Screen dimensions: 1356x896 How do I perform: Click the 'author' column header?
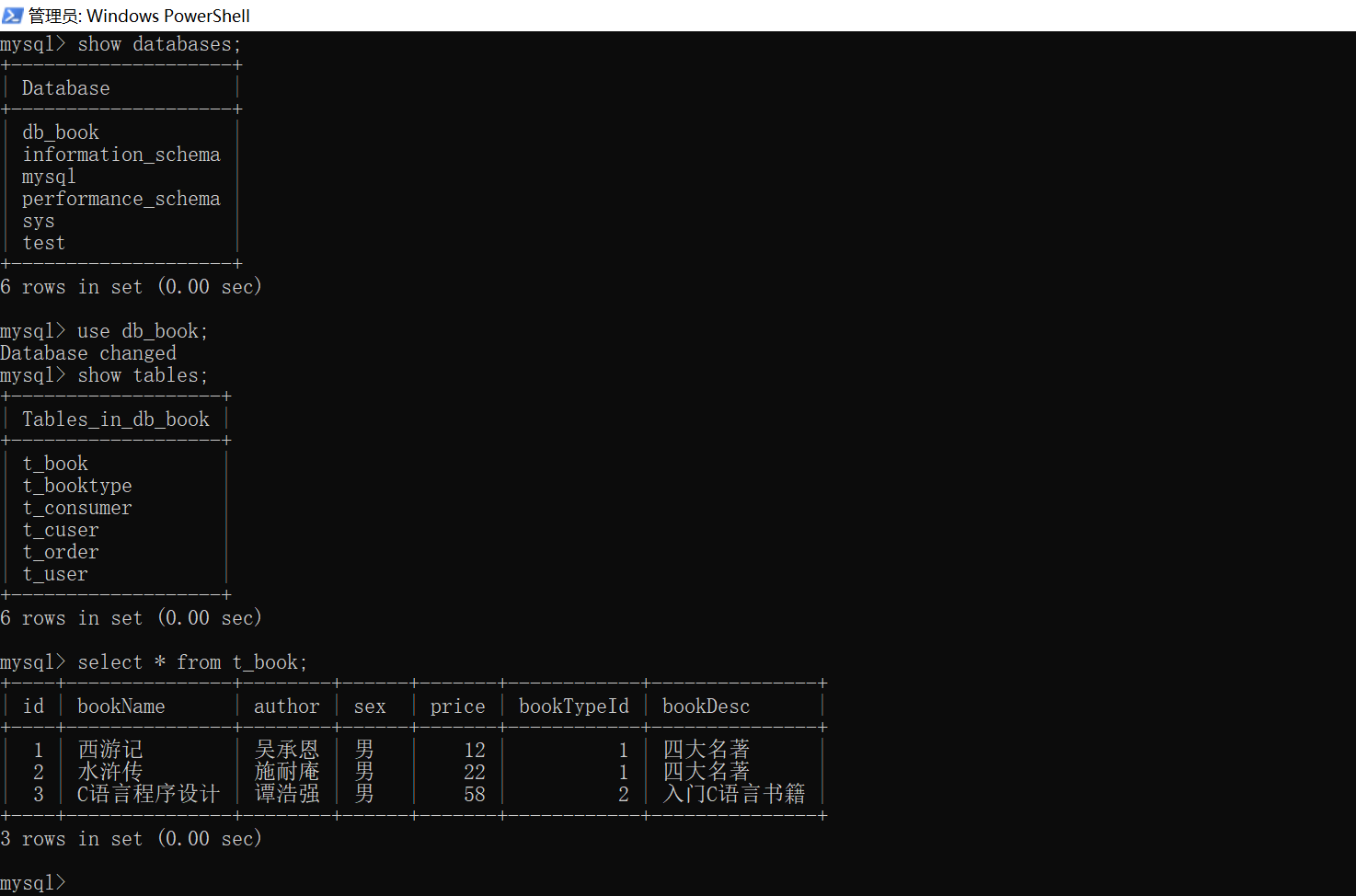(287, 706)
